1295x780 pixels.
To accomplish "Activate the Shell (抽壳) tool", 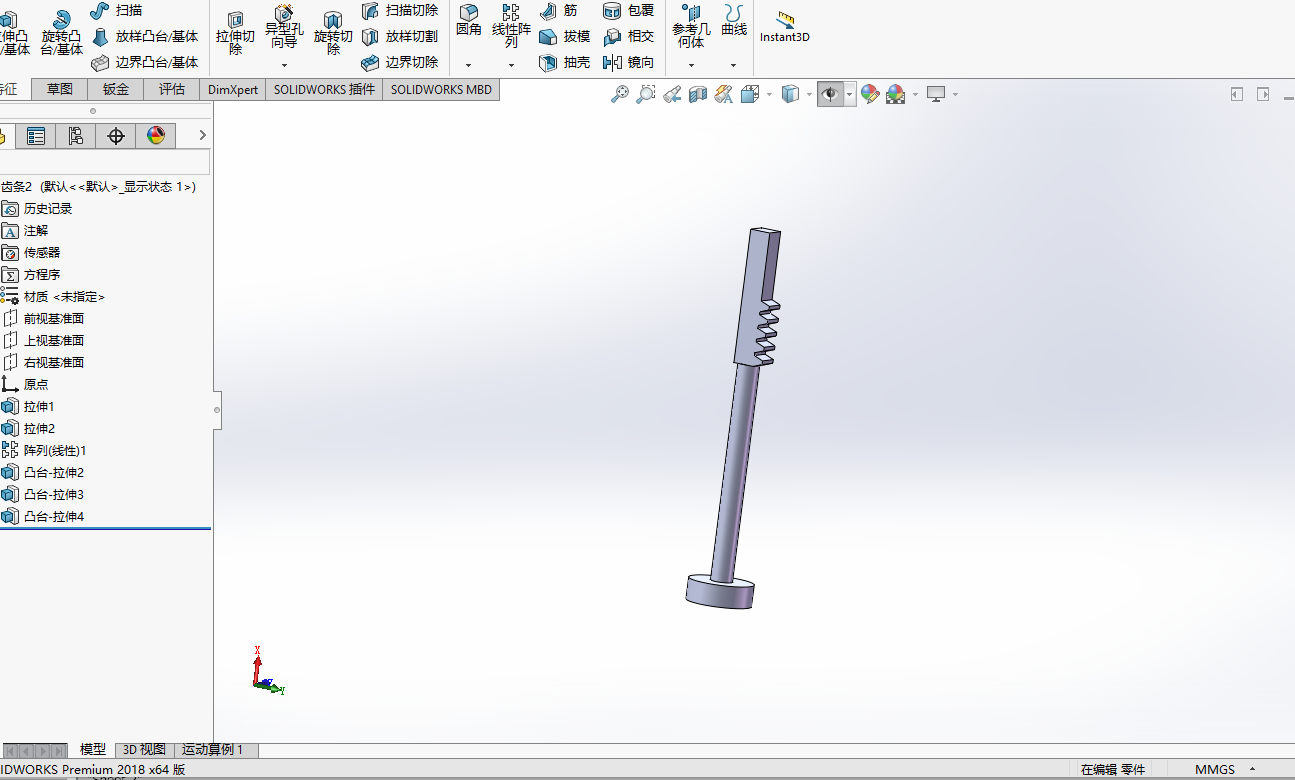I will tap(565, 62).
